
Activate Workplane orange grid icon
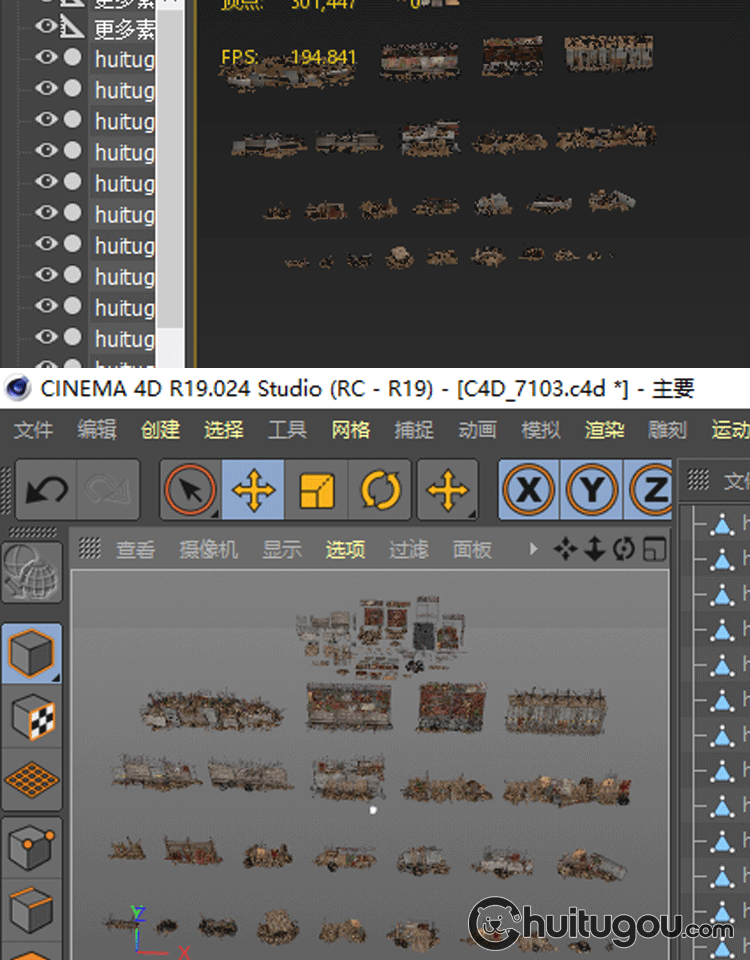[32, 778]
